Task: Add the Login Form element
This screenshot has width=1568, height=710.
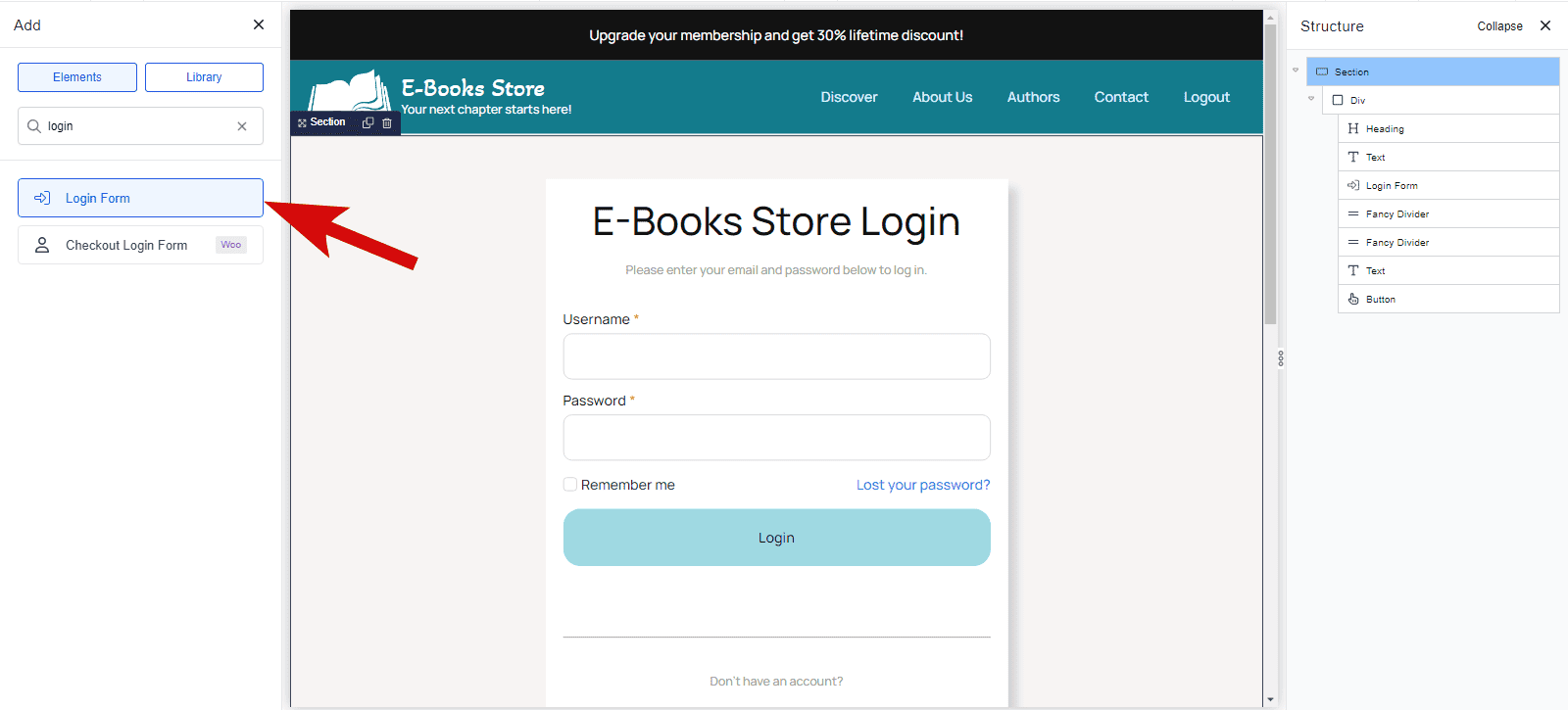Action: (140, 198)
